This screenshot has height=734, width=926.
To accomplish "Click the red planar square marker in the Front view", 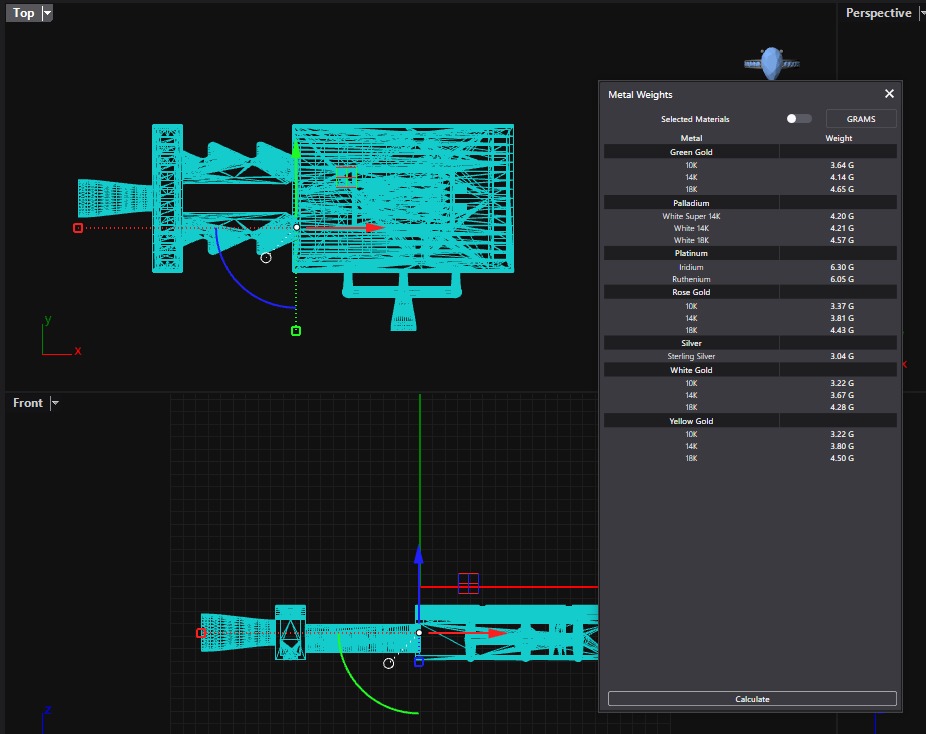I will (x=468, y=583).
